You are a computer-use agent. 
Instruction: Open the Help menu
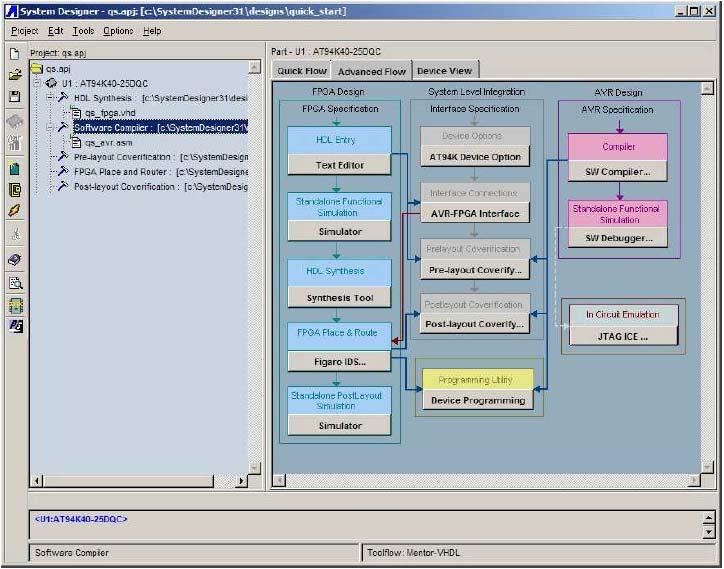click(152, 31)
